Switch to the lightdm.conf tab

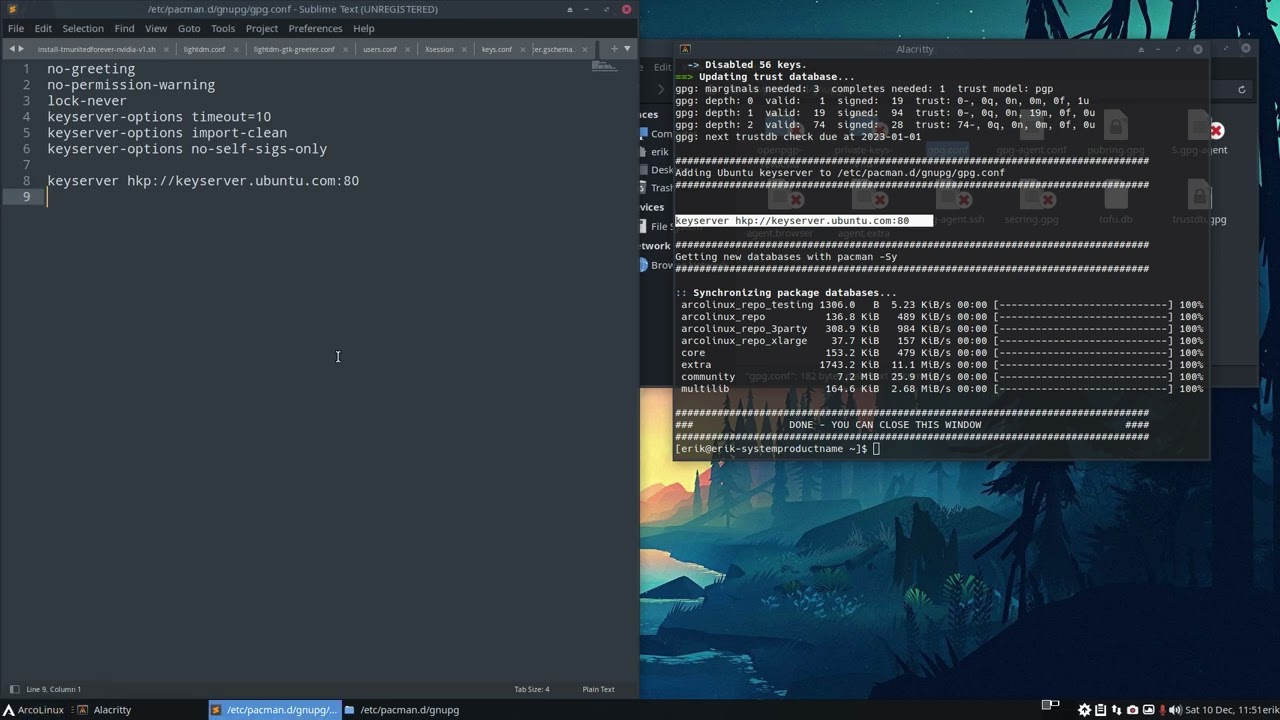(x=204, y=49)
